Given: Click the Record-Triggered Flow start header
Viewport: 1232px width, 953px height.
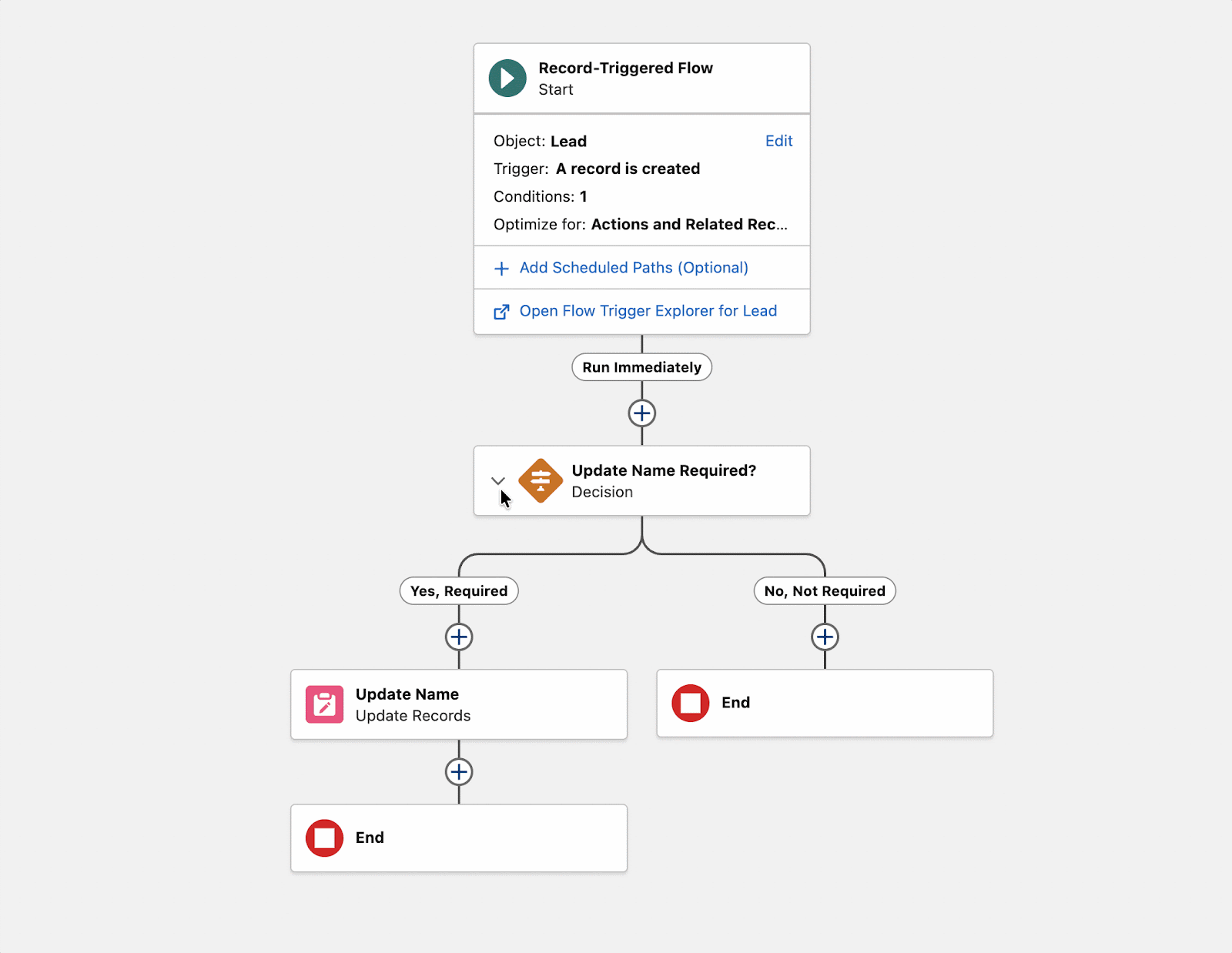Looking at the screenshot, I should pyautogui.click(x=625, y=69).
